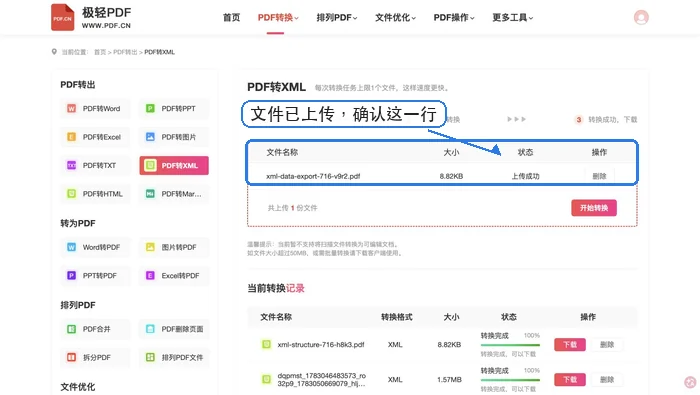Click the 拆分PDF icon
Viewport: 700px width, 395px height.
pyautogui.click(x=71, y=358)
